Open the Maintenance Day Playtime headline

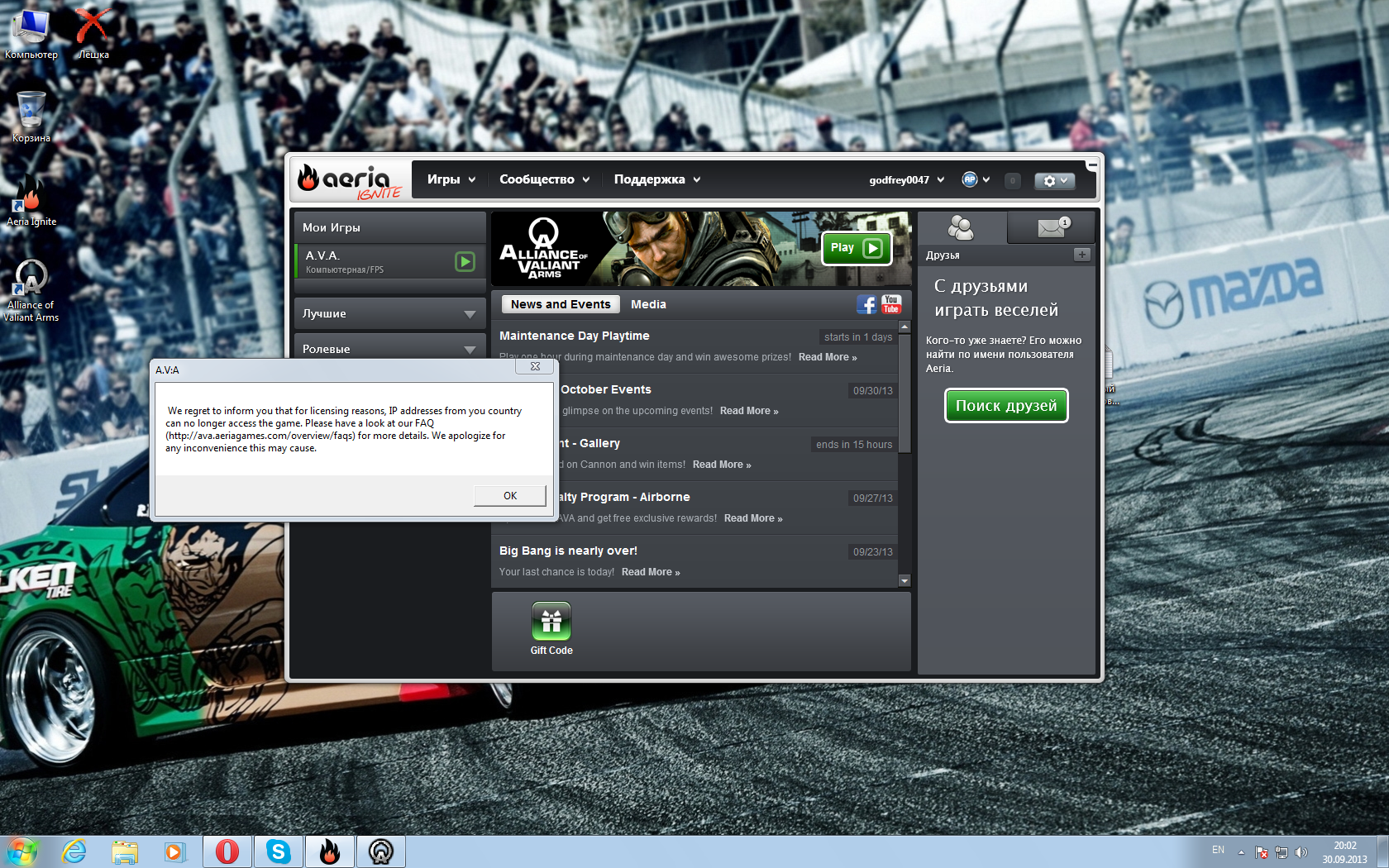[575, 336]
